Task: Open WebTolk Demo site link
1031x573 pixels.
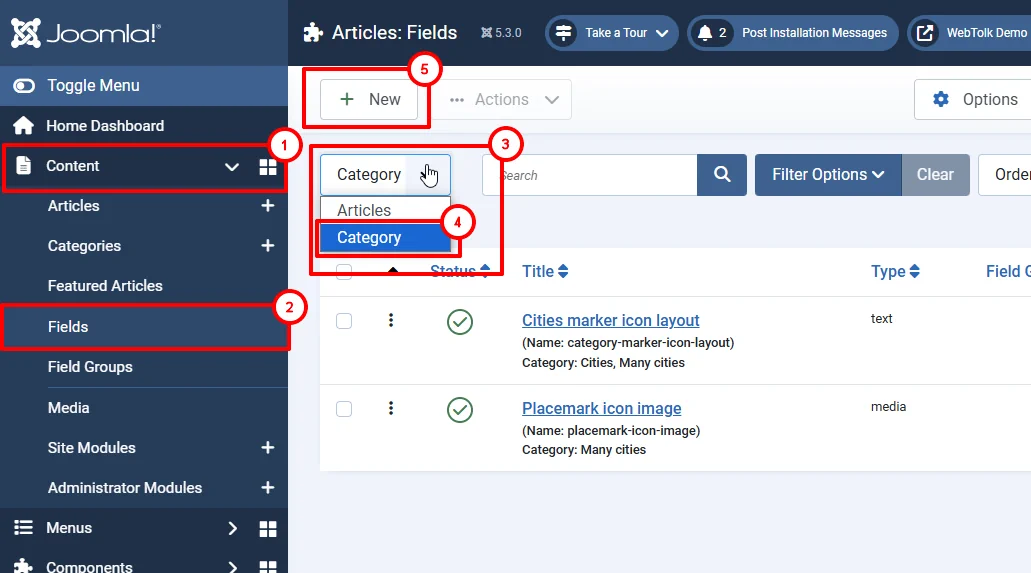Action: (970, 33)
